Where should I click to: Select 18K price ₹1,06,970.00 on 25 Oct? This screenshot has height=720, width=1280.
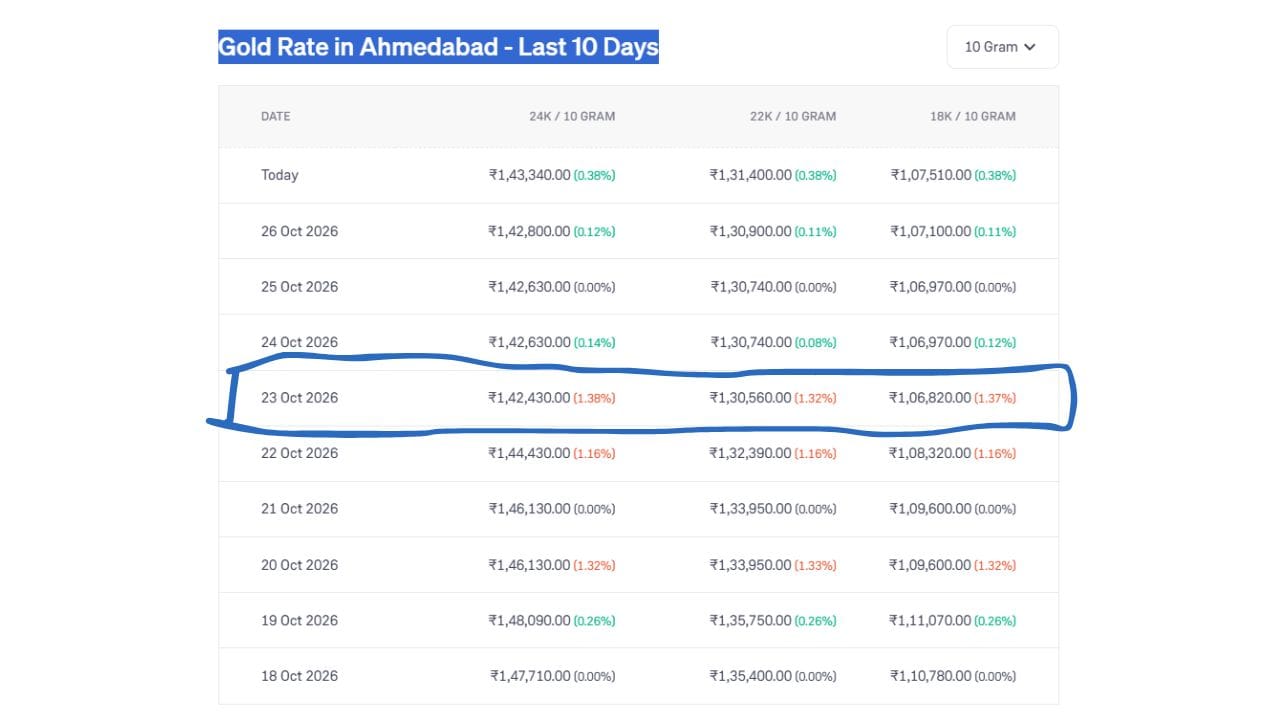click(931, 287)
